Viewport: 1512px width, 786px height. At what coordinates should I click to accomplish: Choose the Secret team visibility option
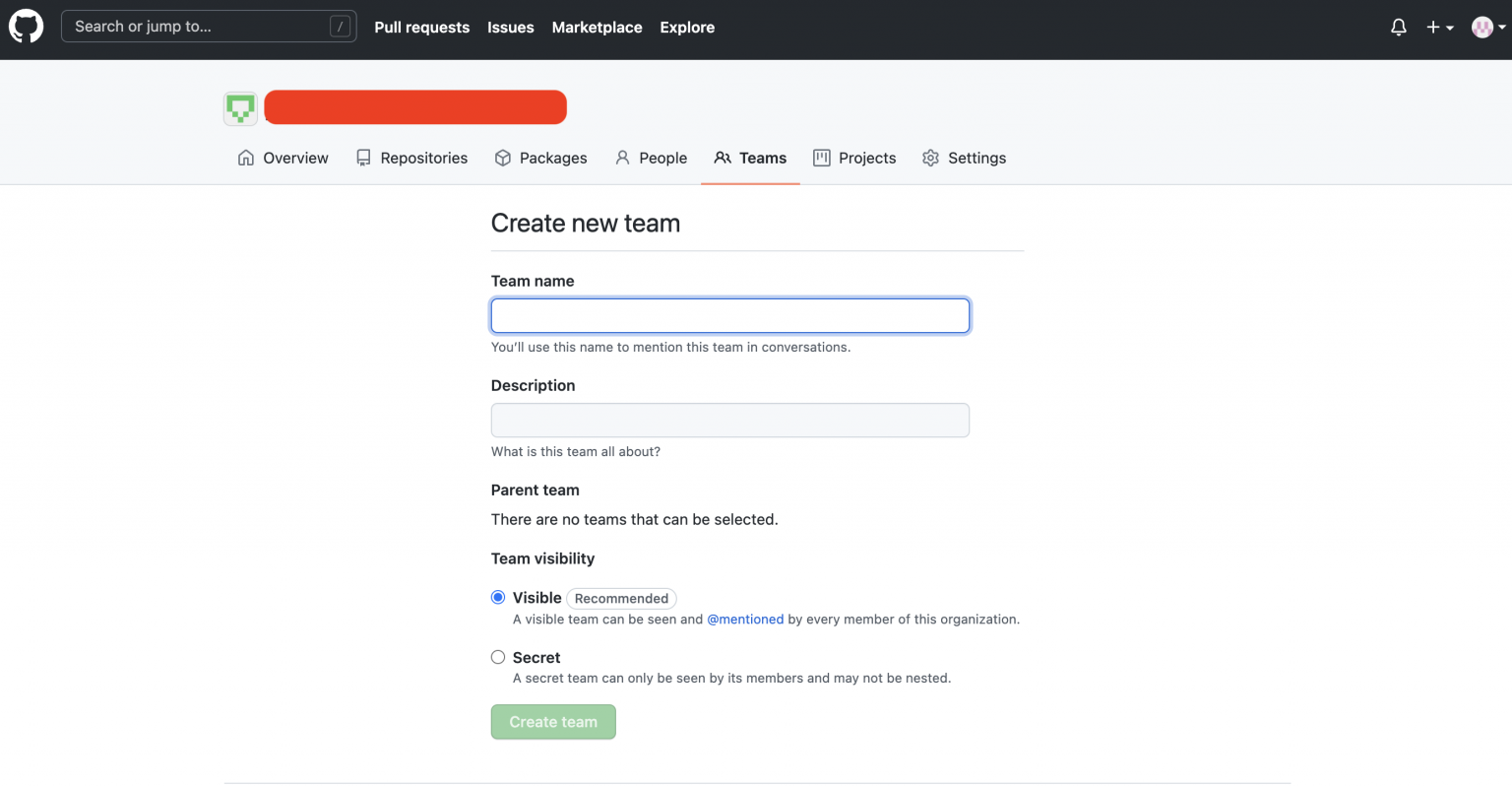click(x=498, y=656)
